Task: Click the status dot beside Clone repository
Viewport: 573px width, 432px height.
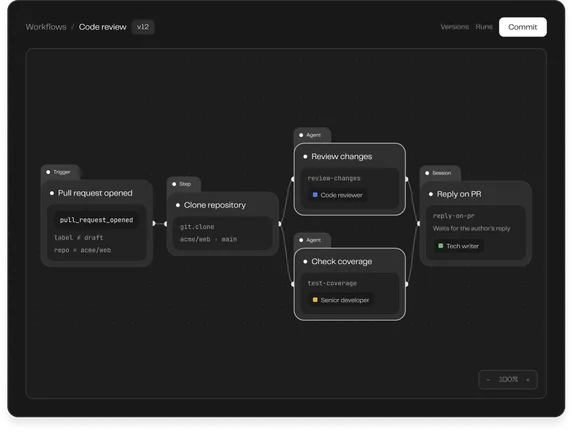Action: (178, 205)
